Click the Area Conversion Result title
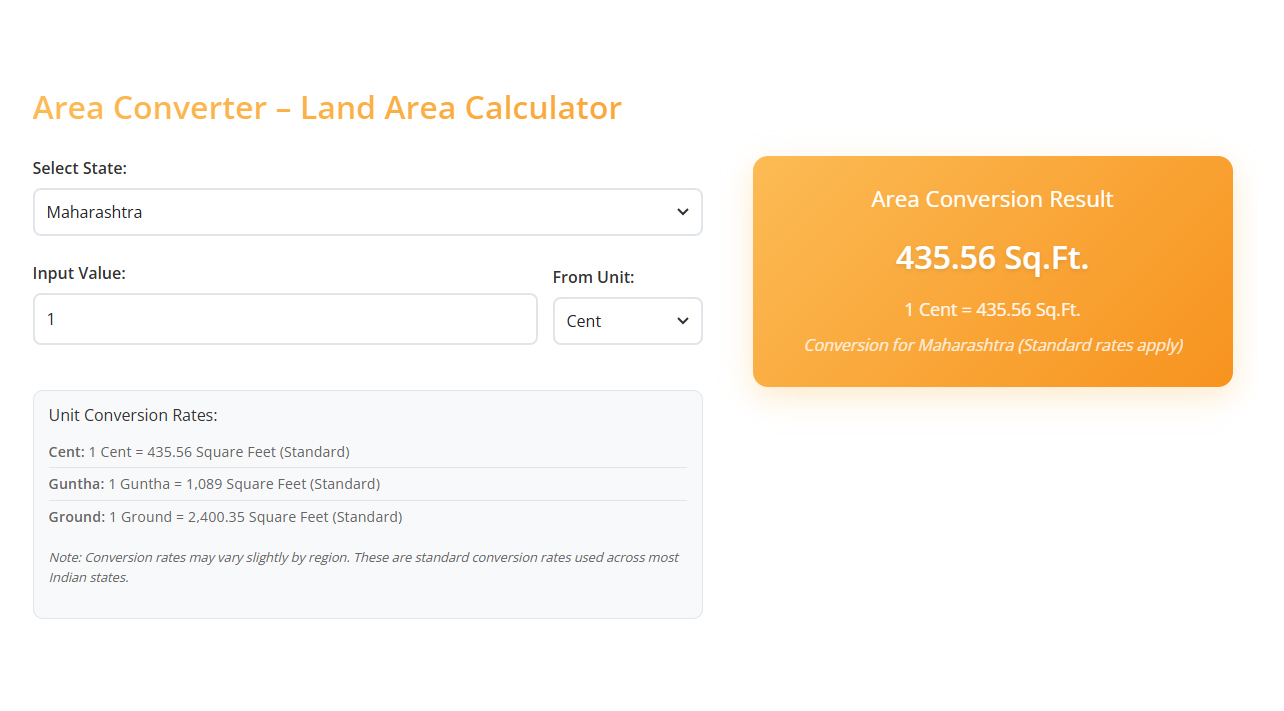 coord(992,199)
